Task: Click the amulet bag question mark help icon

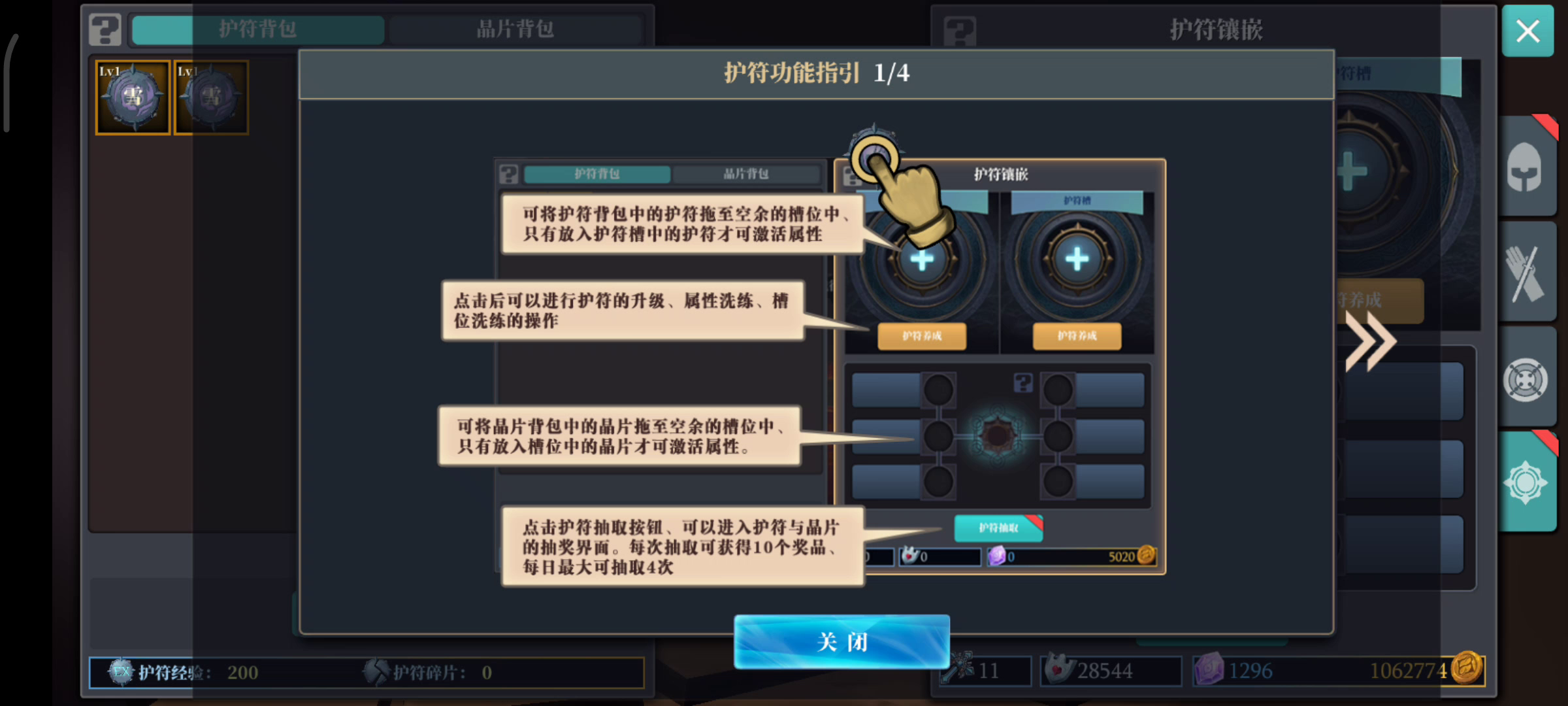Action: (x=105, y=29)
